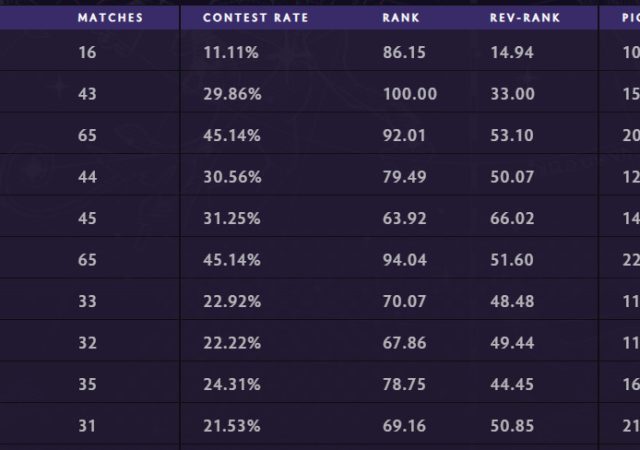The image size is (640, 450).
Task: Click the 92.01 rank cell
Action: coord(403,135)
